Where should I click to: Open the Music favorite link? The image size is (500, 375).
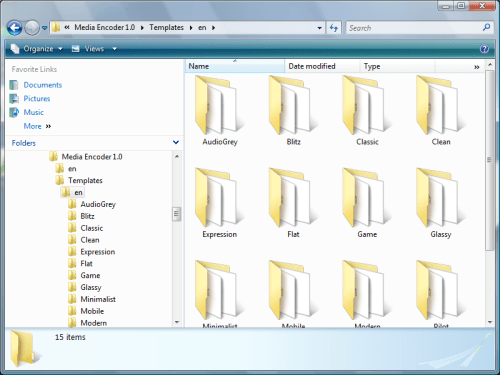tap(33, 112)
